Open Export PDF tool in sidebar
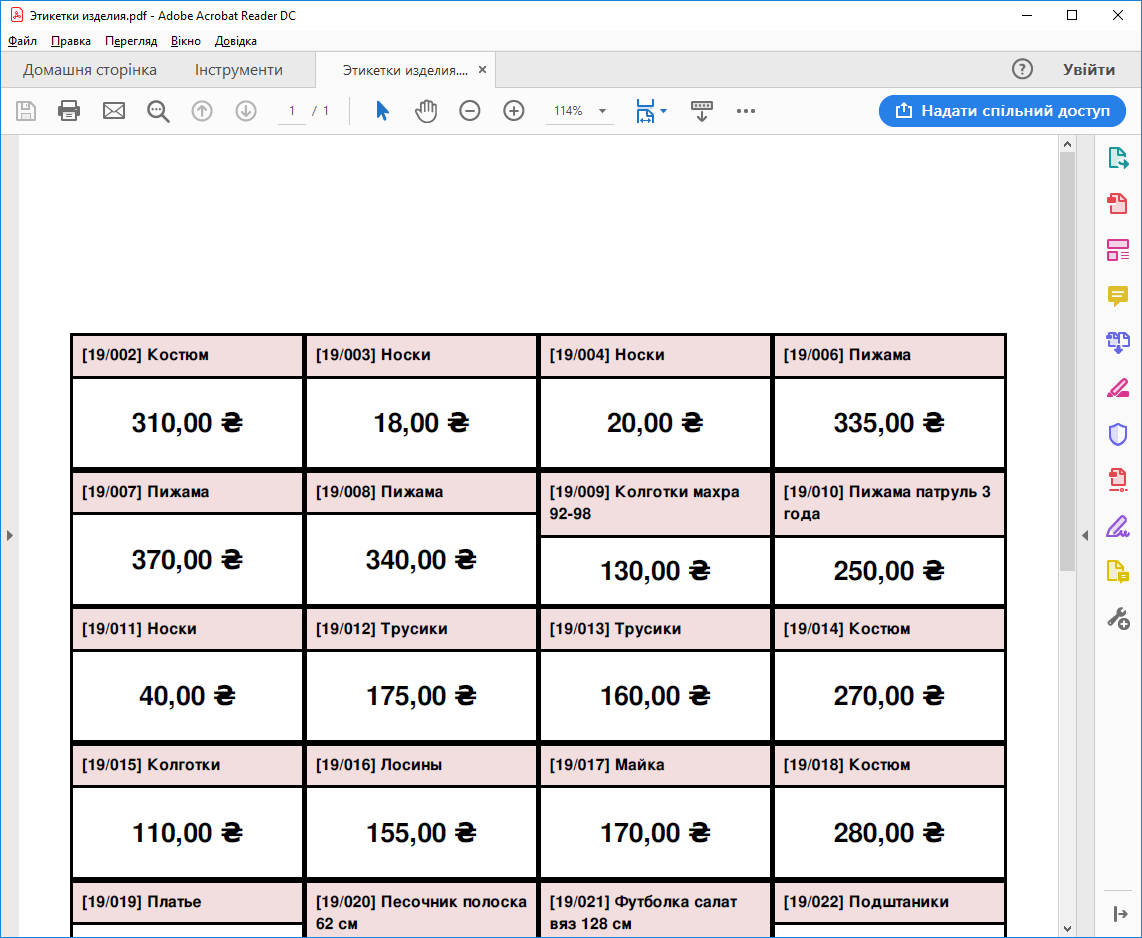Screen dimensions: 1142x938 pyautogui.click(x=1118, y=157)
